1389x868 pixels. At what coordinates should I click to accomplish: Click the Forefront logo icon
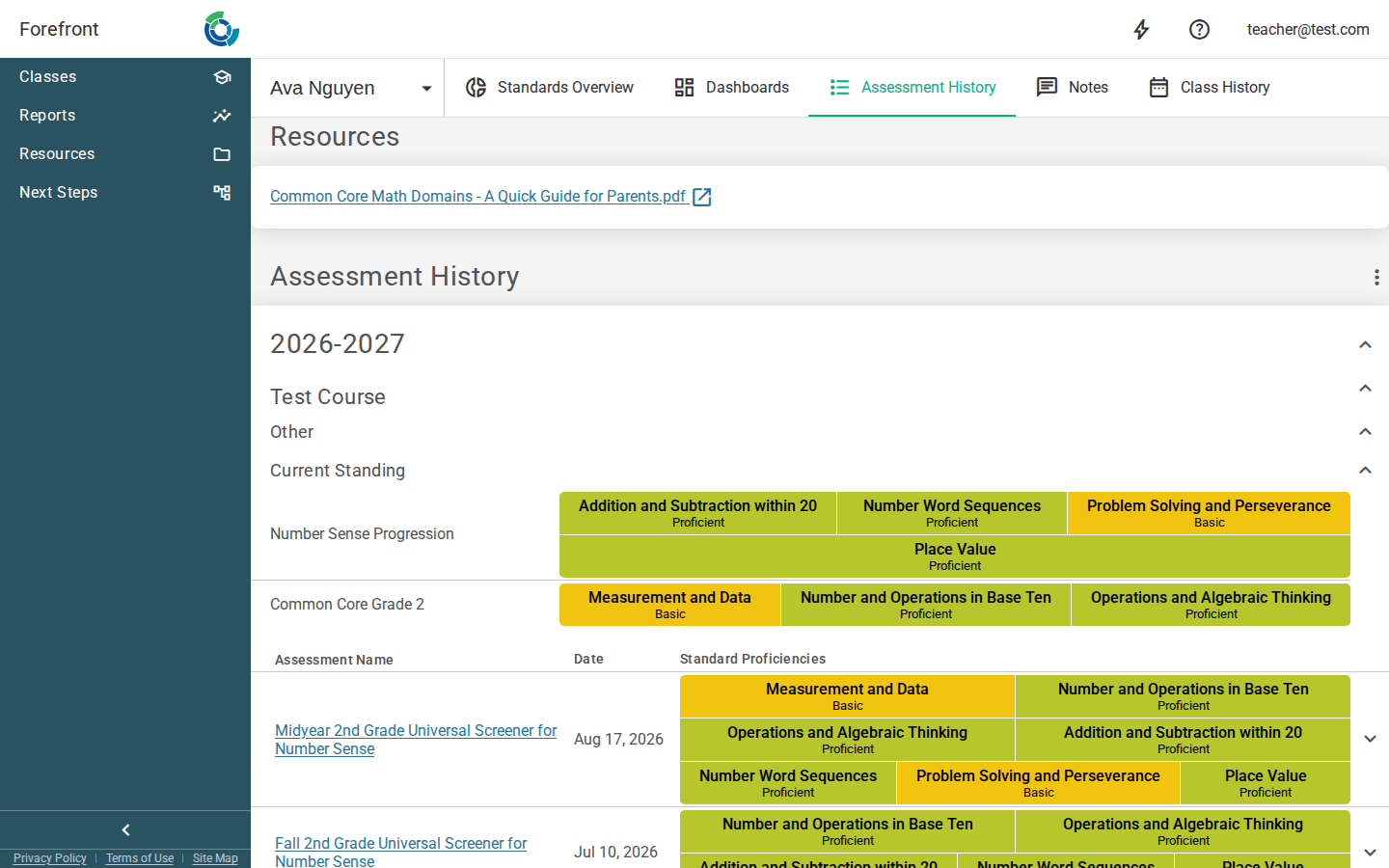click(222, 29)
